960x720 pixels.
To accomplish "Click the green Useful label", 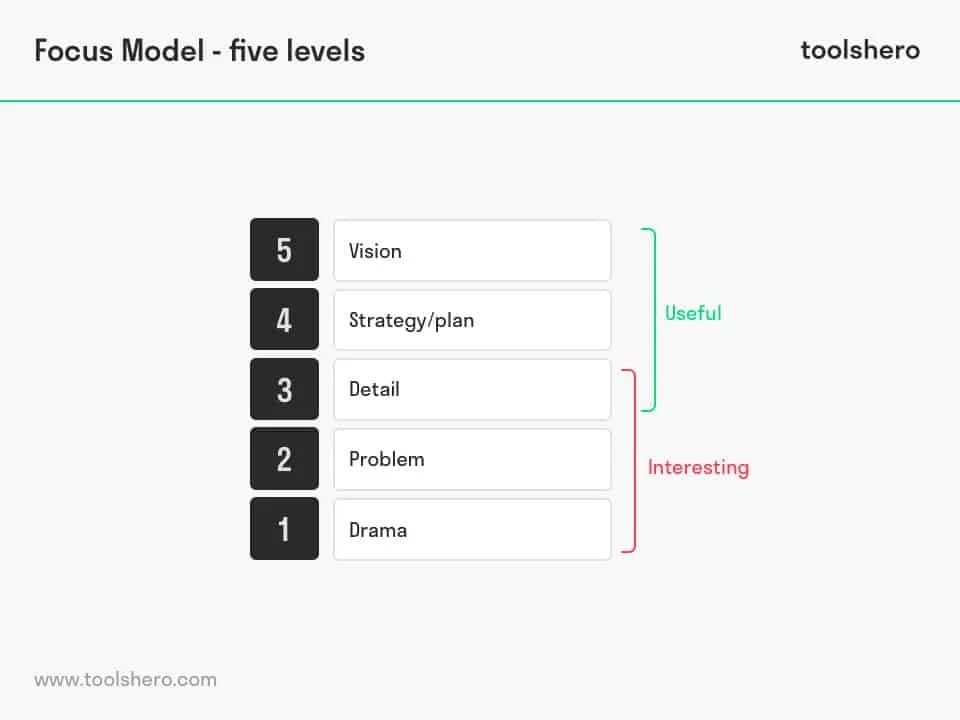I will coord(693,313).
